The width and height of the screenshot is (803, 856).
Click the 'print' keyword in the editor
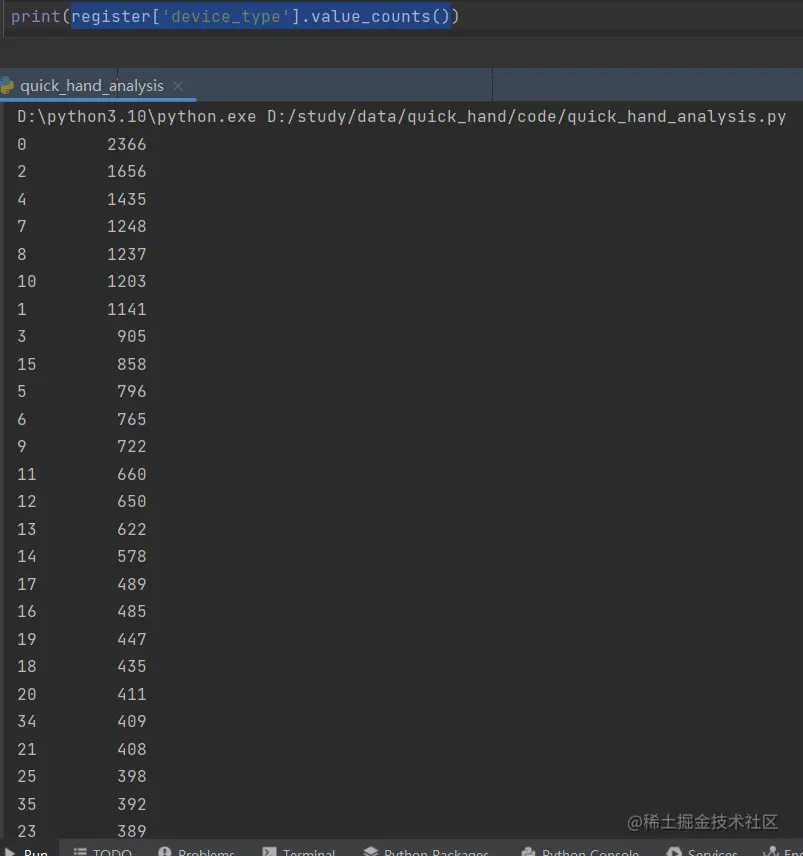[x=35, y=16]
